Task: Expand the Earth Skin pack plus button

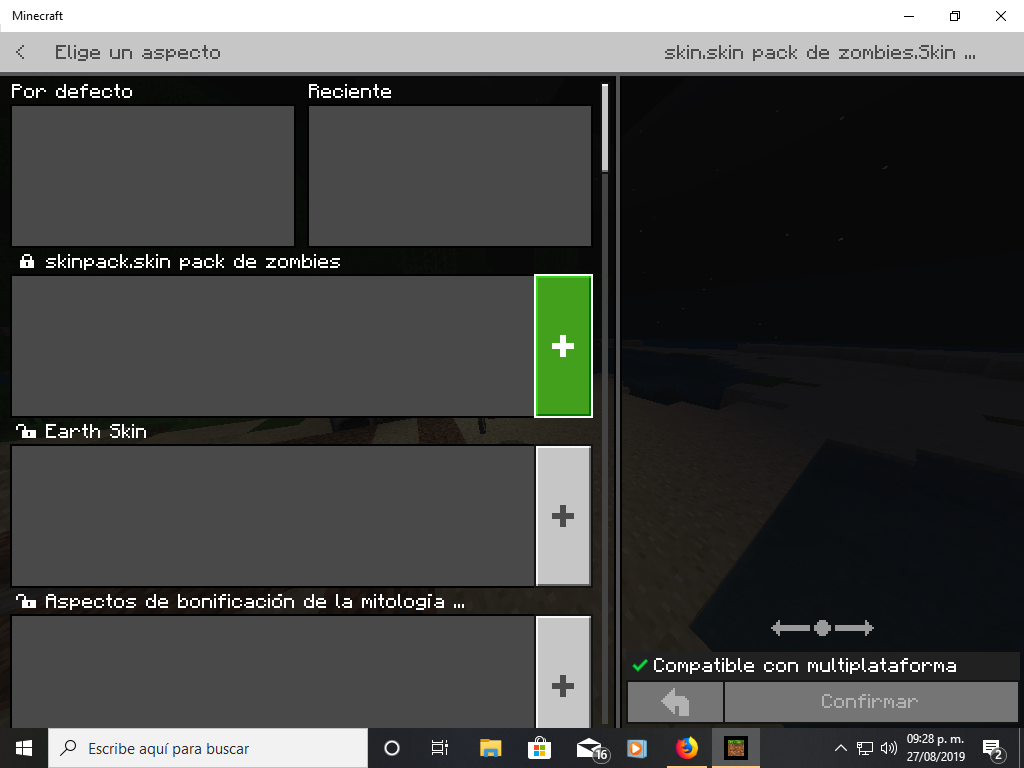Action: (563, 516)
